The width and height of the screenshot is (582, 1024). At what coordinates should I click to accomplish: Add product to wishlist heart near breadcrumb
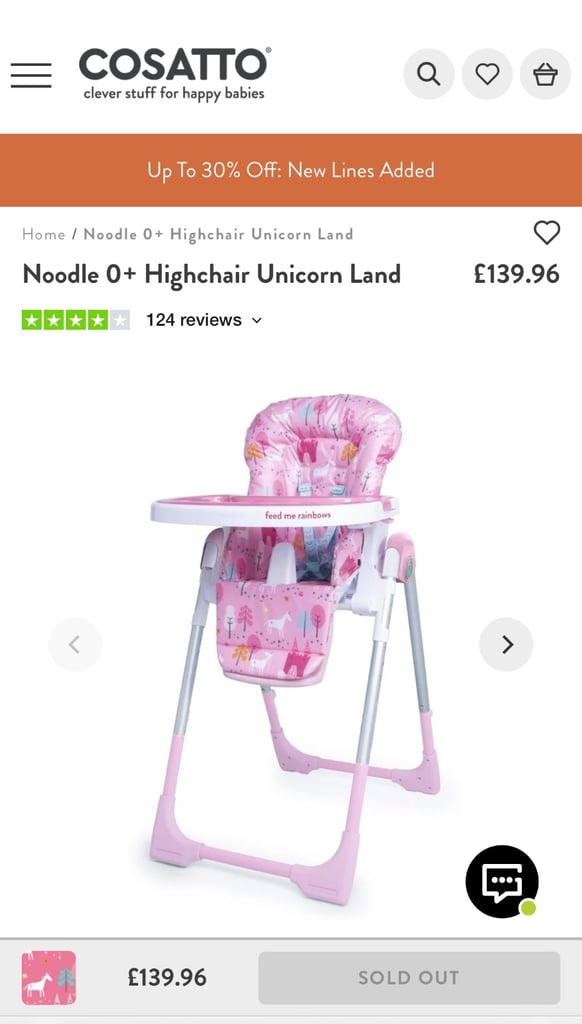(x=547, y=232)
